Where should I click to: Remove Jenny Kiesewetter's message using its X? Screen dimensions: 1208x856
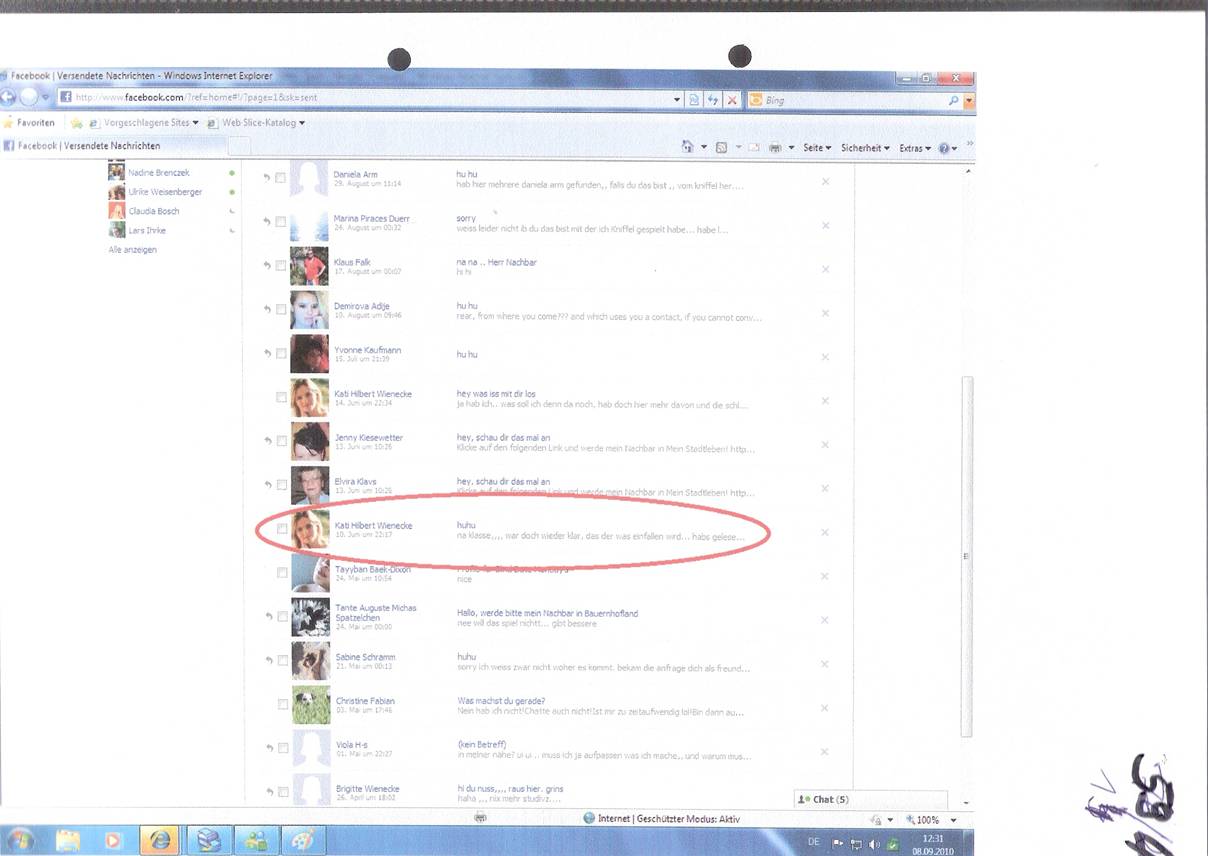(x=825, y=445)
